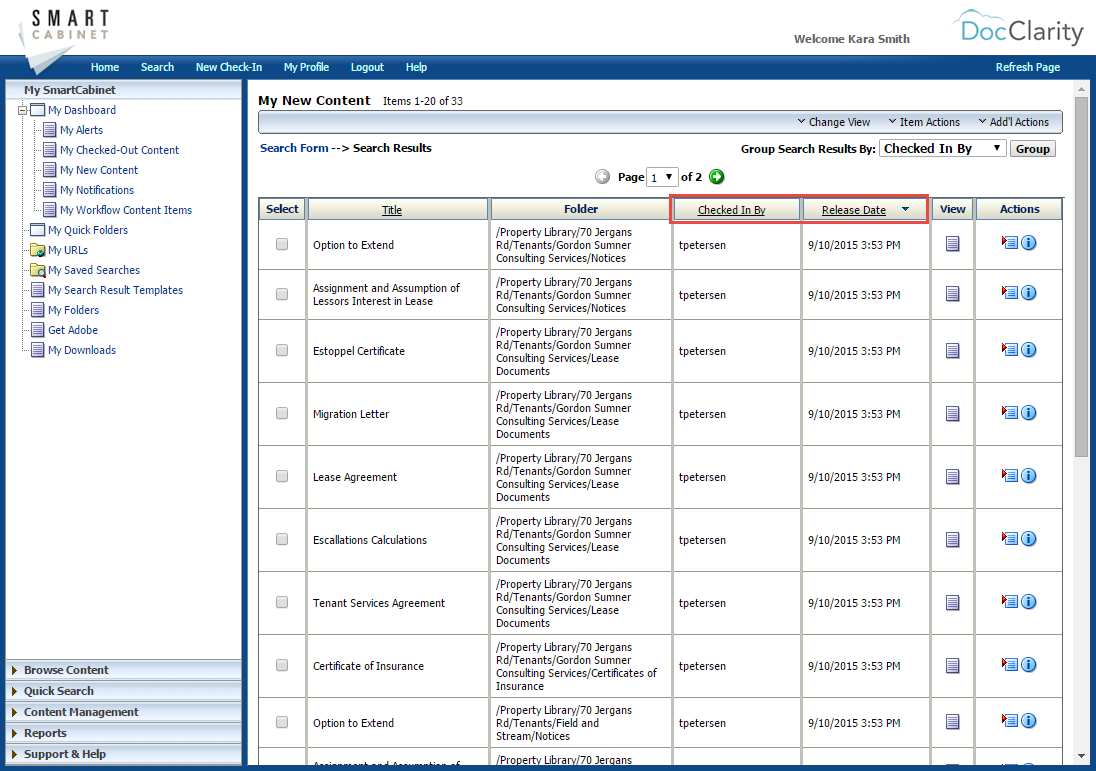Screen dimensions: 1096x771
Task: Open the New Check-In menu
Action: tap(228, 67)
